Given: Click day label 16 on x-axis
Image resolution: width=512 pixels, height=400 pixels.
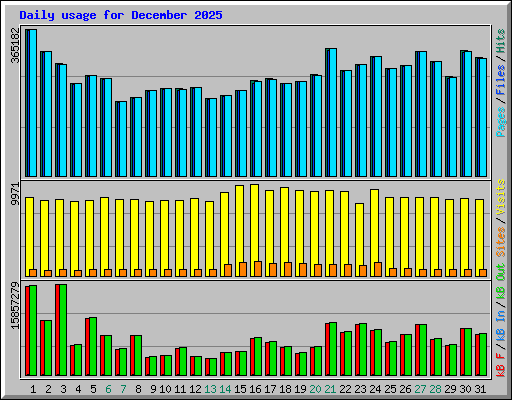Looking at the screenshot, I should click(x=255, y=389).
